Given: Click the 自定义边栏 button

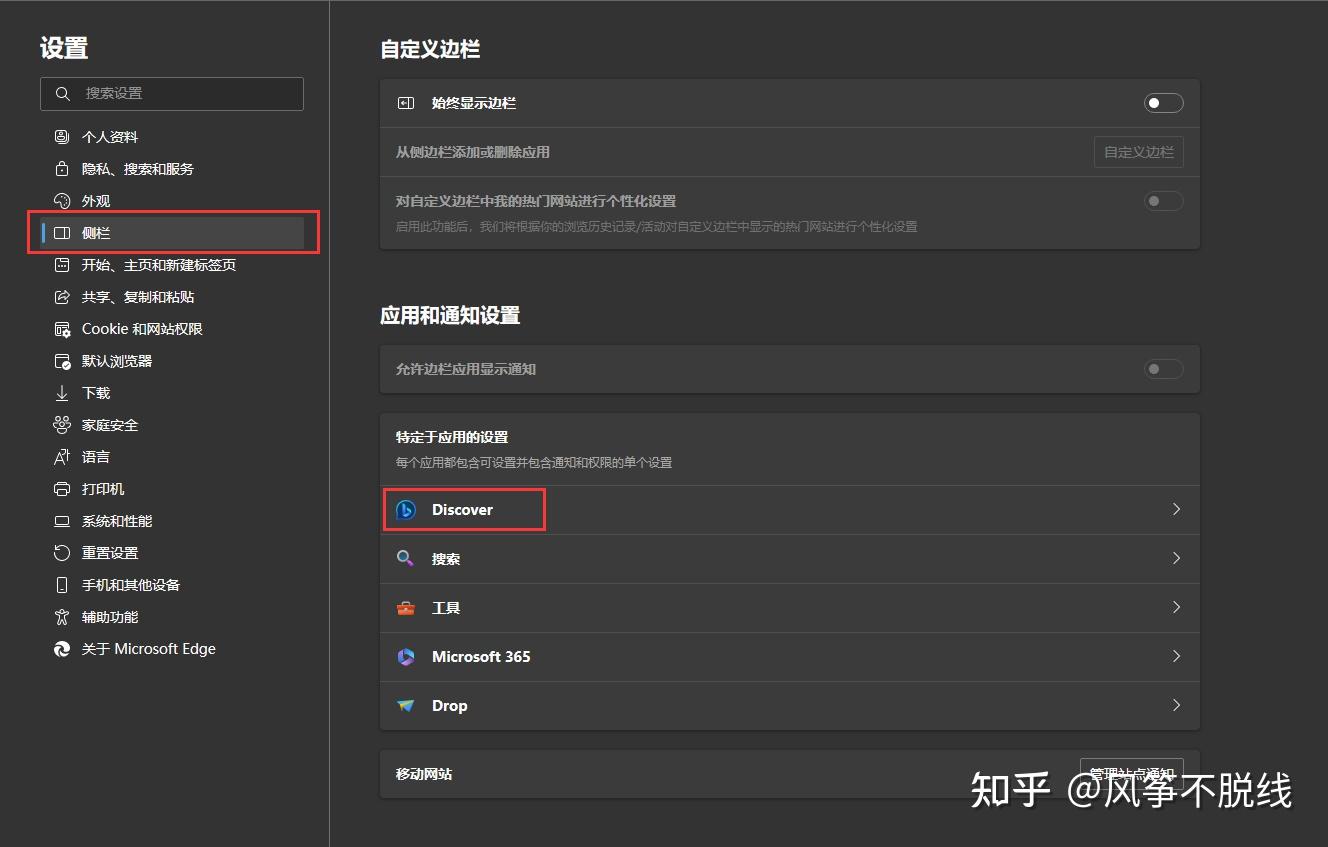Looking at the screenshot, I should coord(1138,151).
